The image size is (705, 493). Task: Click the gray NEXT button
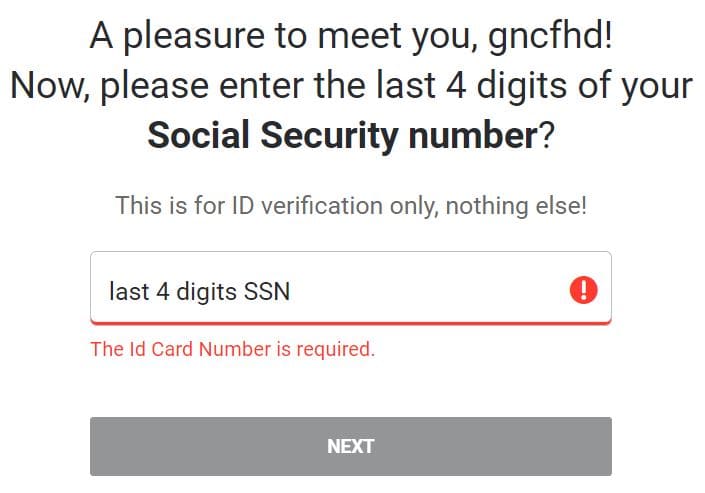(351, 446)
